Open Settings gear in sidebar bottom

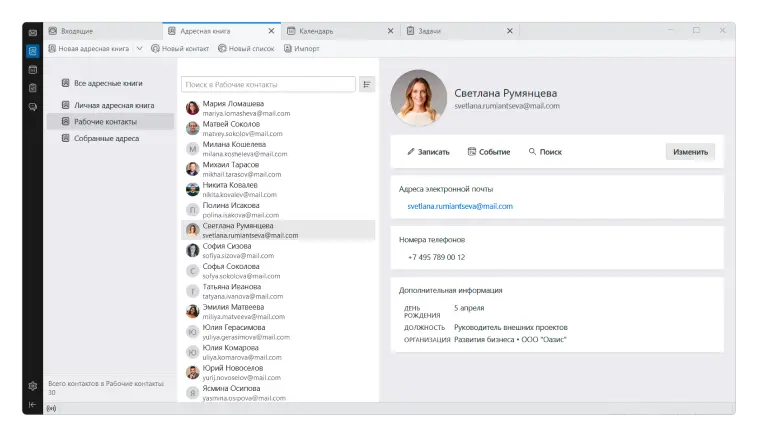pyautogui.click(x=32, y=386)
